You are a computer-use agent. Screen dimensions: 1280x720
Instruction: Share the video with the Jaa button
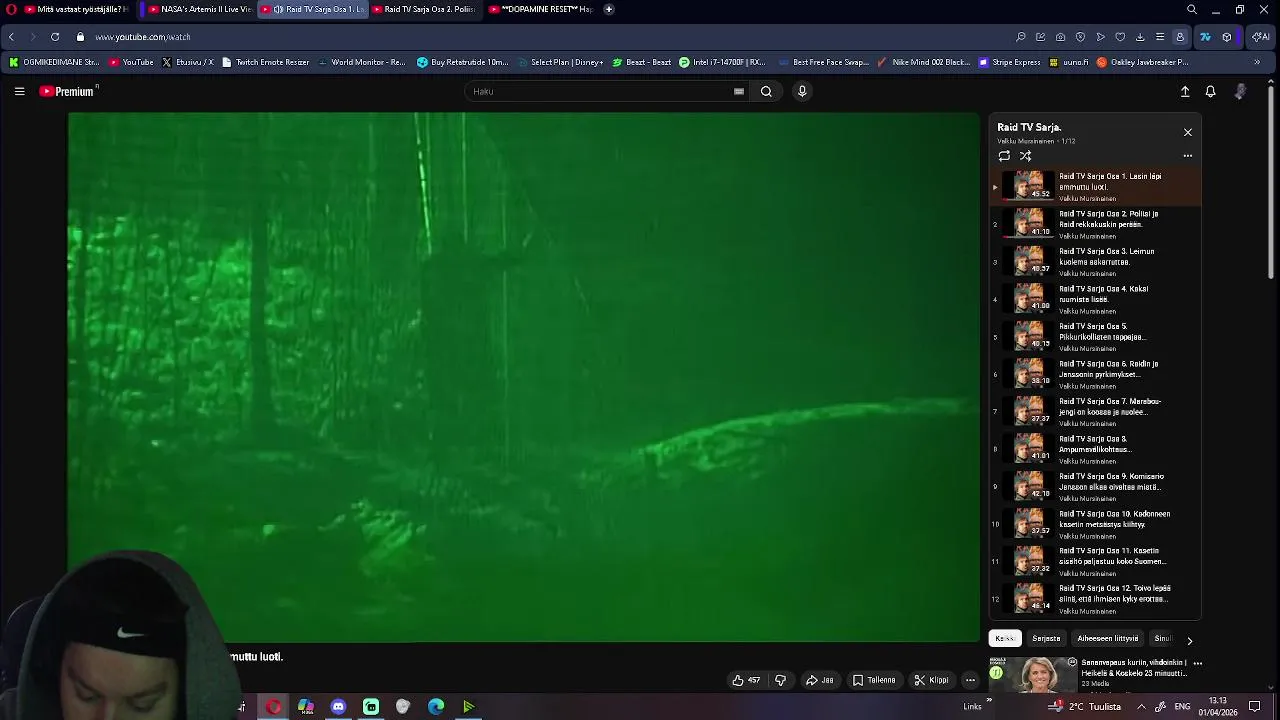820,680
